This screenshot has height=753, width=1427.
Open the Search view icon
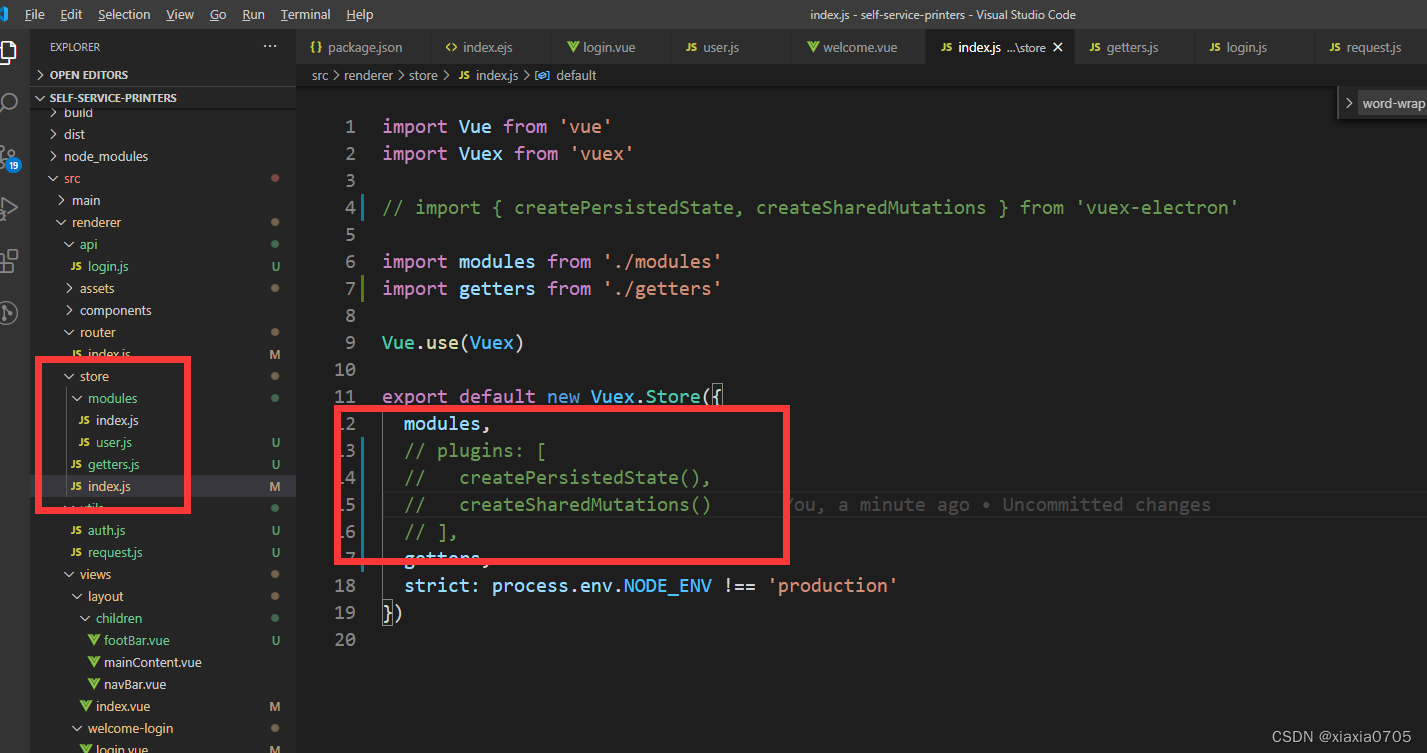pos(13,102)
